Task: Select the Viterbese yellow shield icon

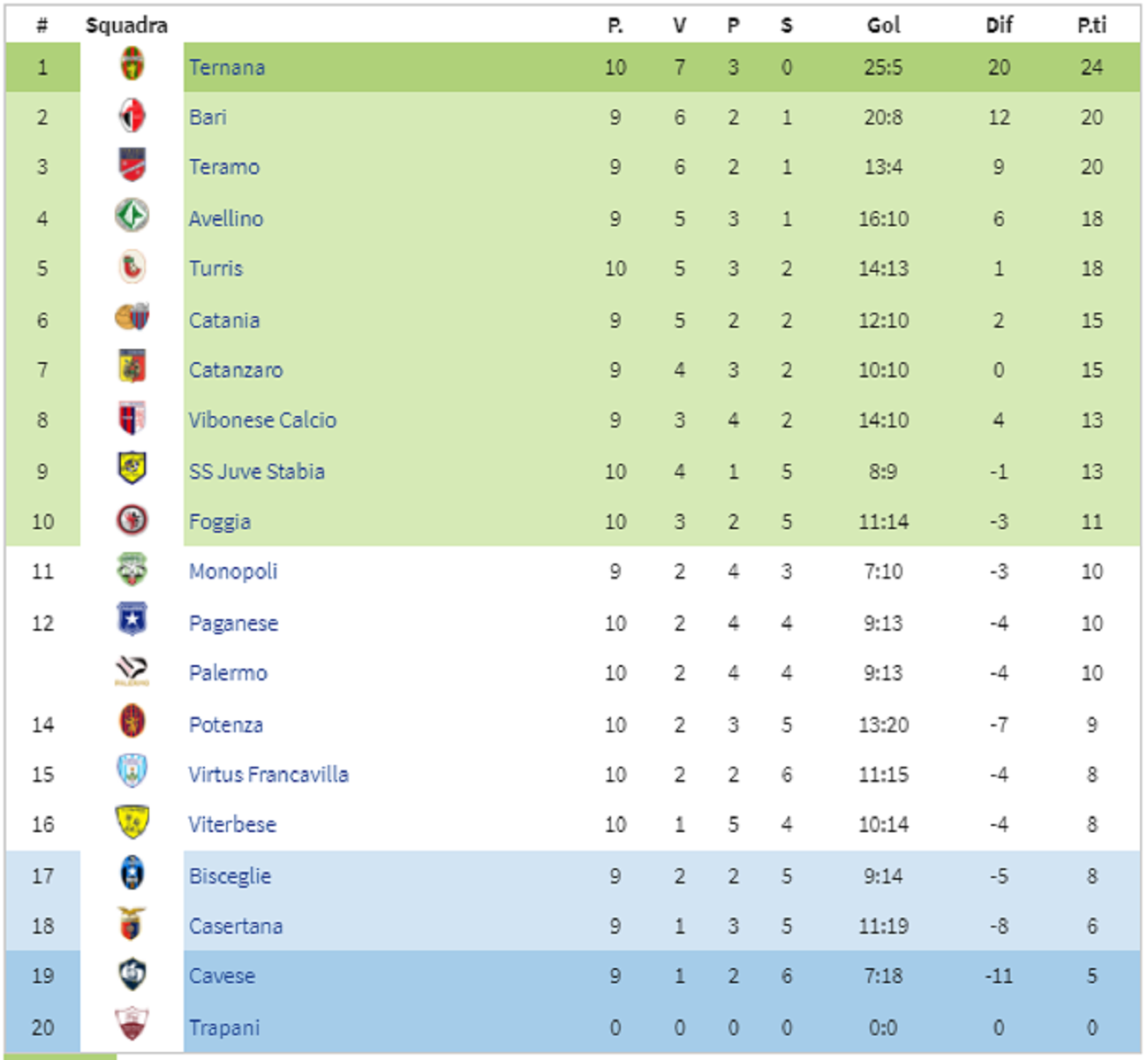Action: click(132, 822)
